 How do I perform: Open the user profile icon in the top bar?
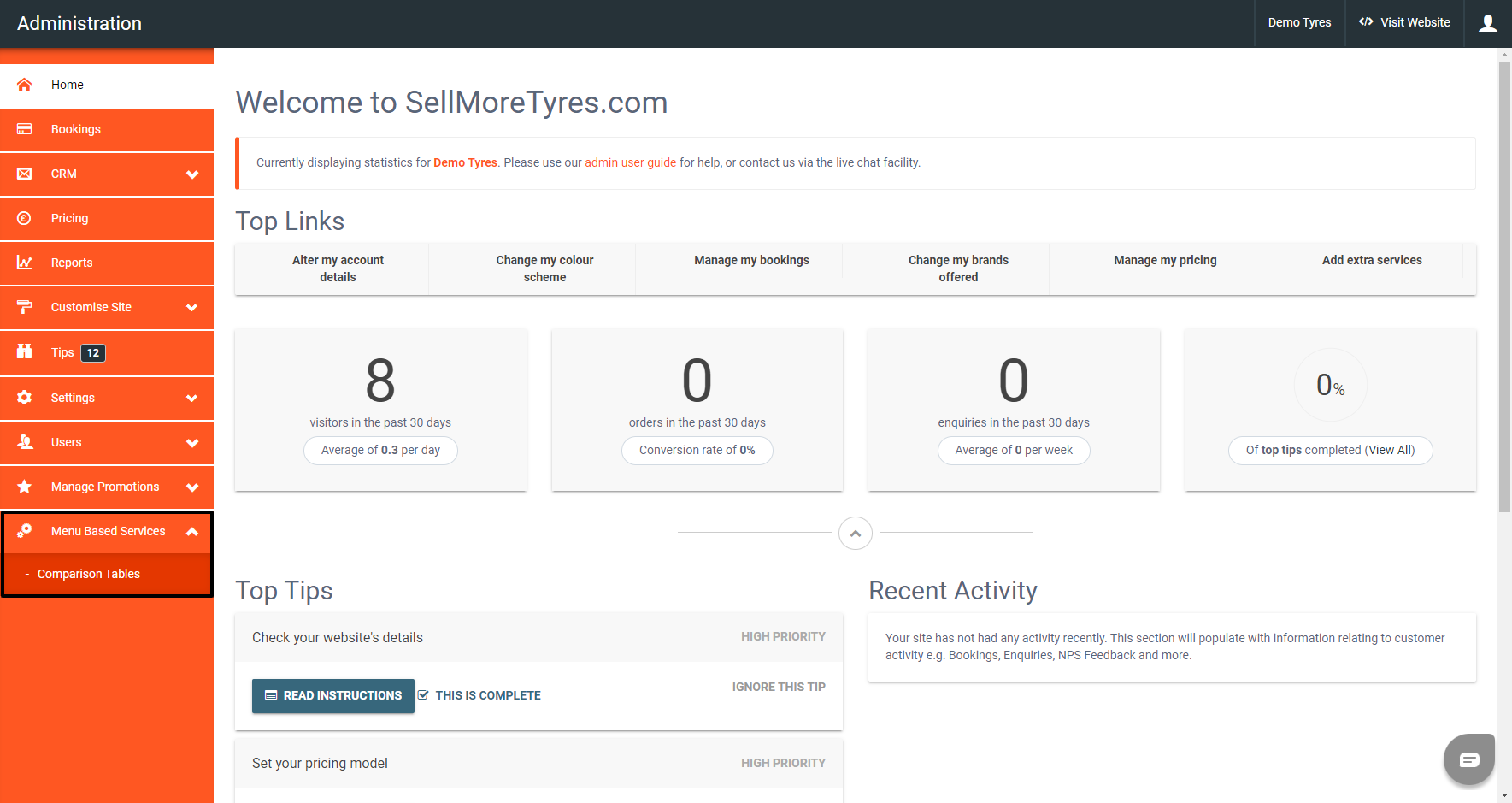pos(1488,23)
